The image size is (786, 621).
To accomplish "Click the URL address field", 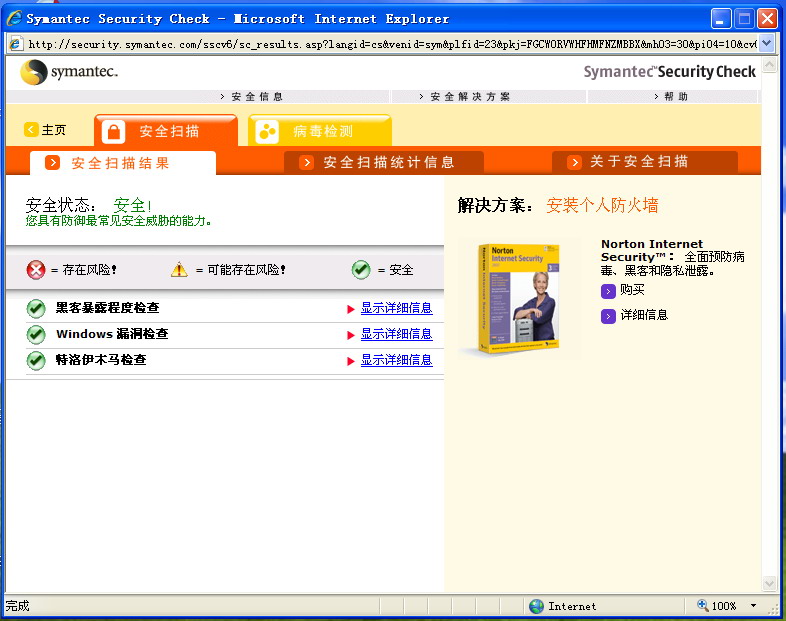I will (x=392, y=44).
